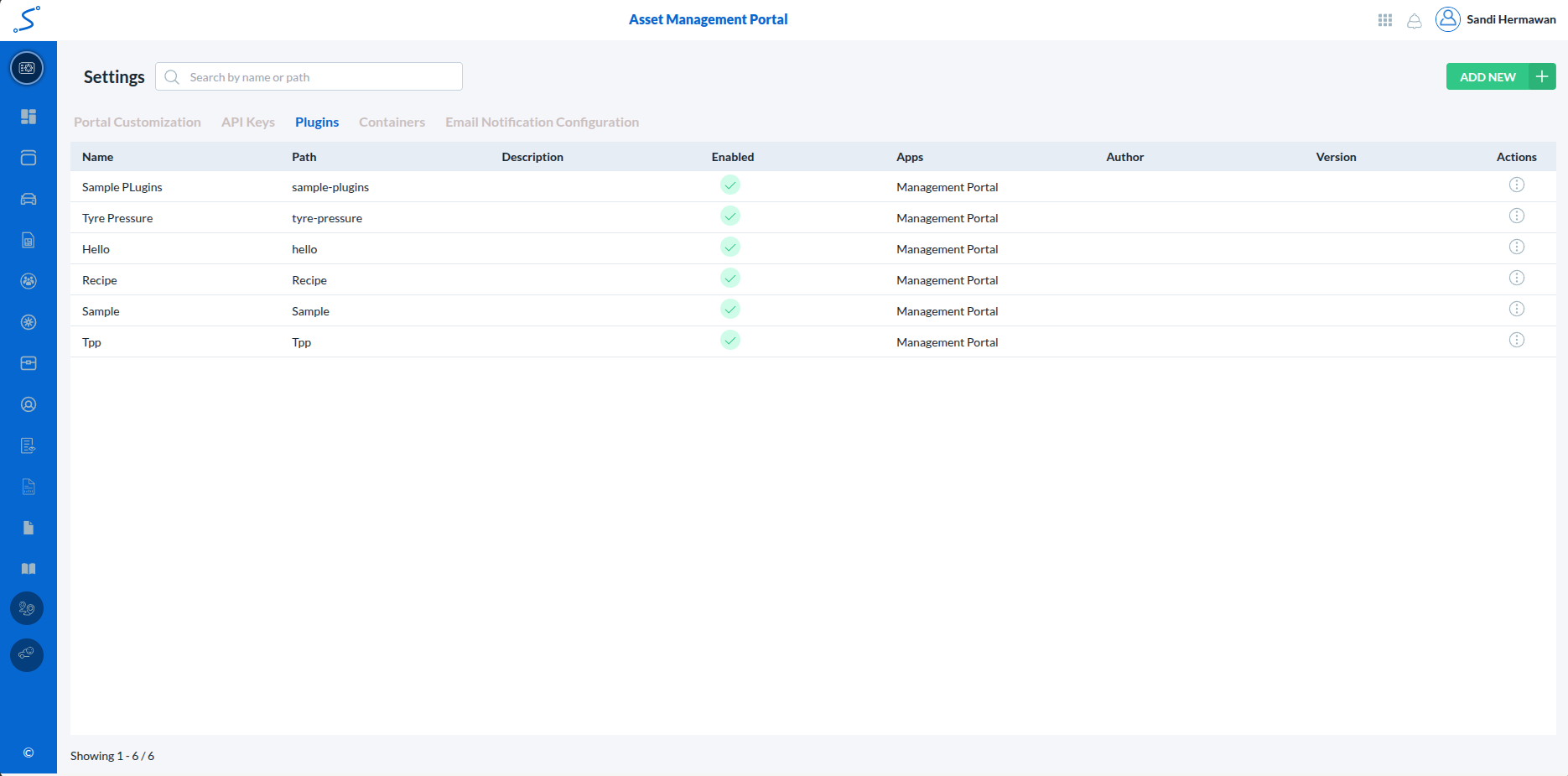
Task: Open the stacked cards sidebar icon
Action: coord(29,158)
